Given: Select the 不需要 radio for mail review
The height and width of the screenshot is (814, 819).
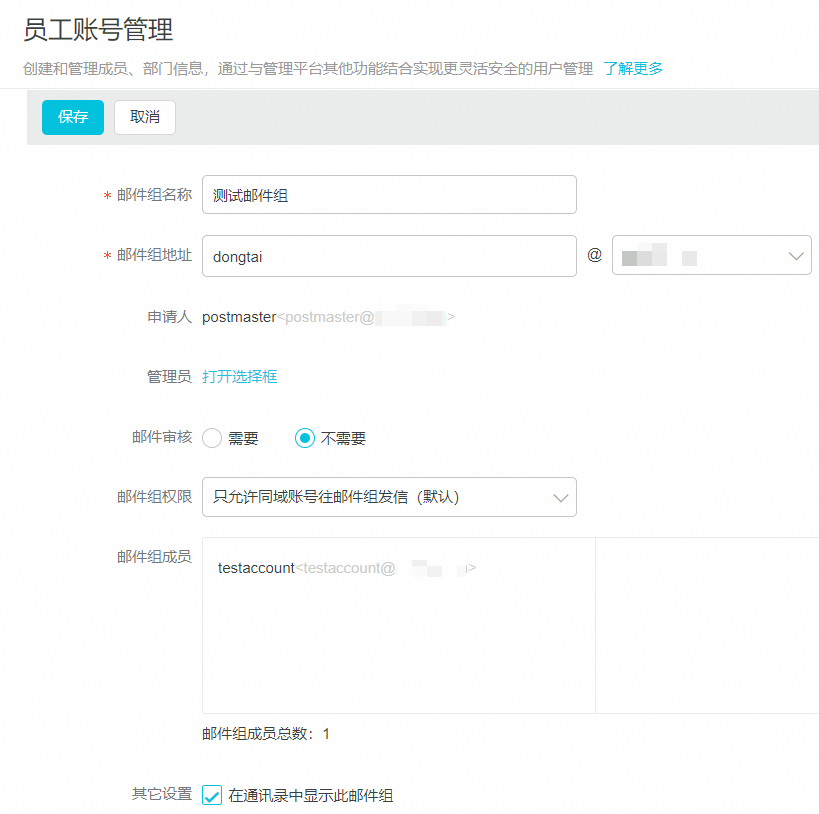Looking at the screenshot, I should pyautogui.click(x=305, y=438).
